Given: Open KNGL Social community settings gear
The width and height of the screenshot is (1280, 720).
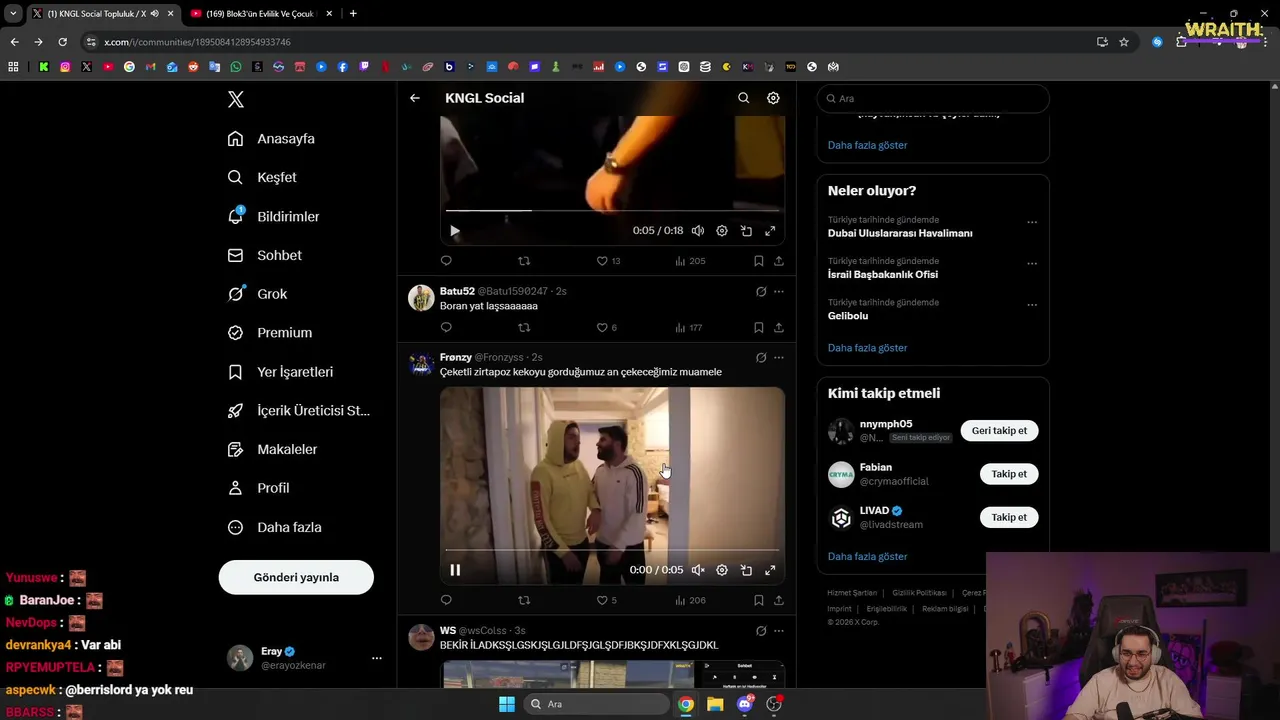Looking at the screenshot, I should [773, 98].
